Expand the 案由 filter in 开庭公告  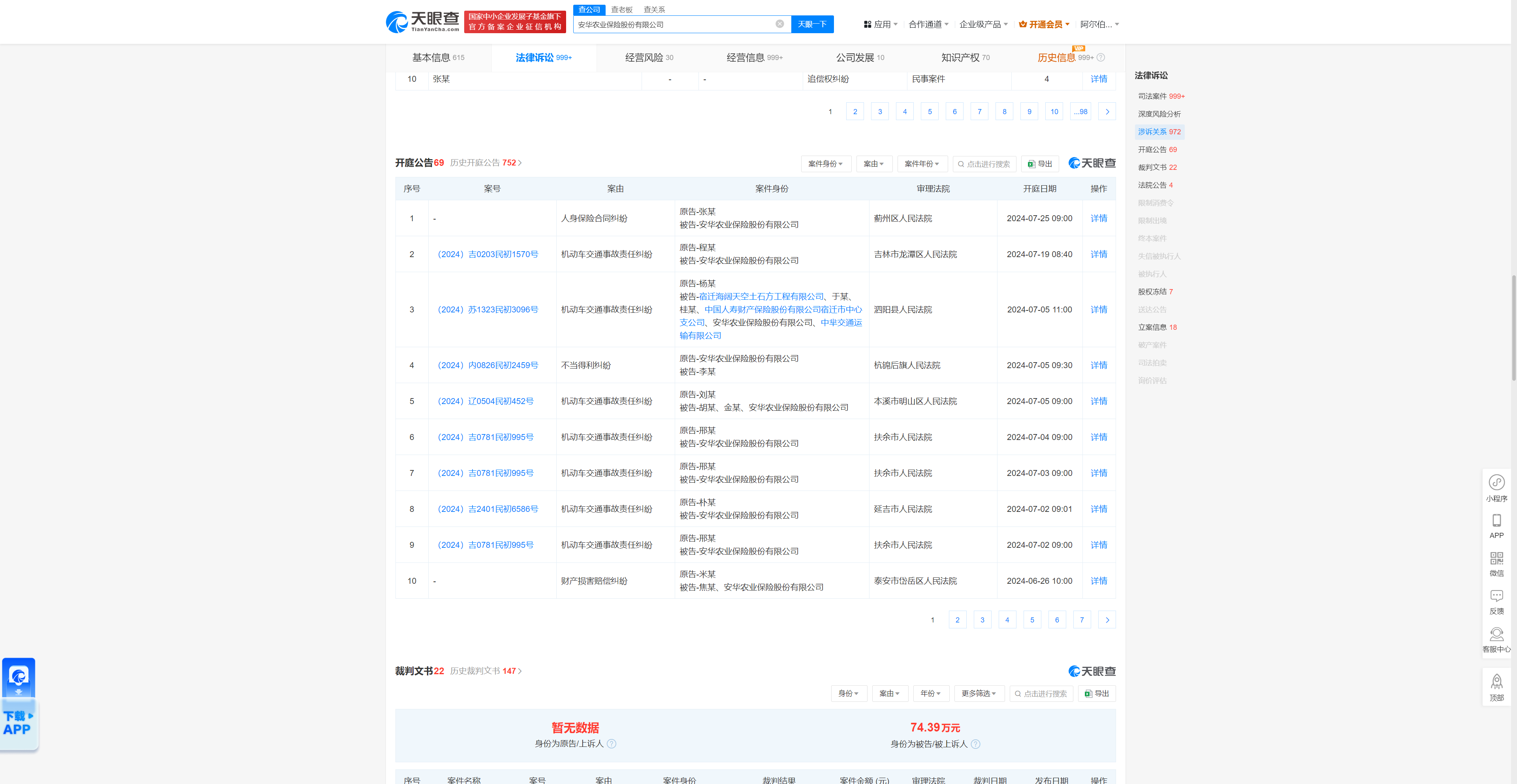coord(874,164)
